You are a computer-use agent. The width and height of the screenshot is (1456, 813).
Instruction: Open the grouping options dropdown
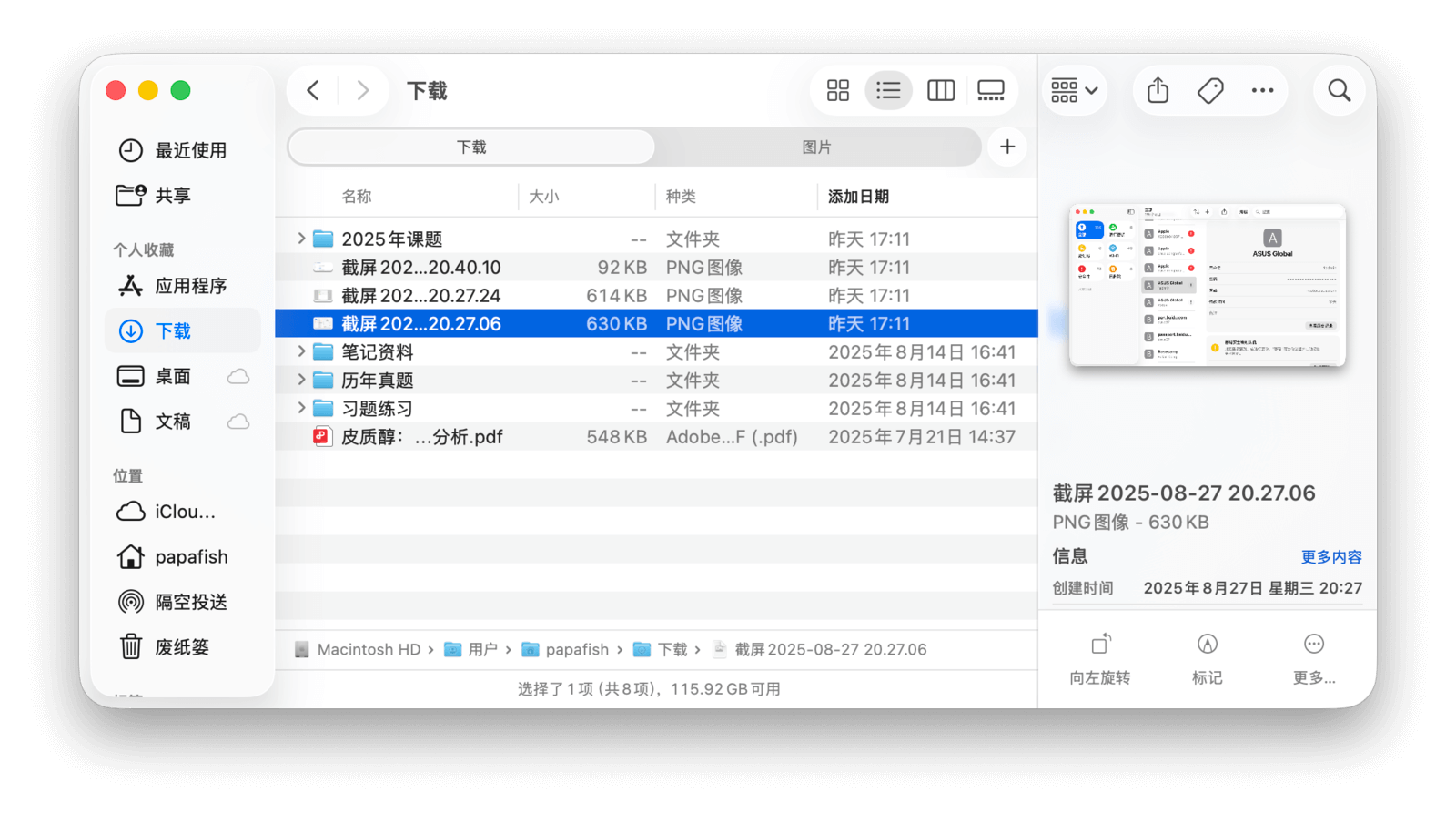coord(1075,90)
